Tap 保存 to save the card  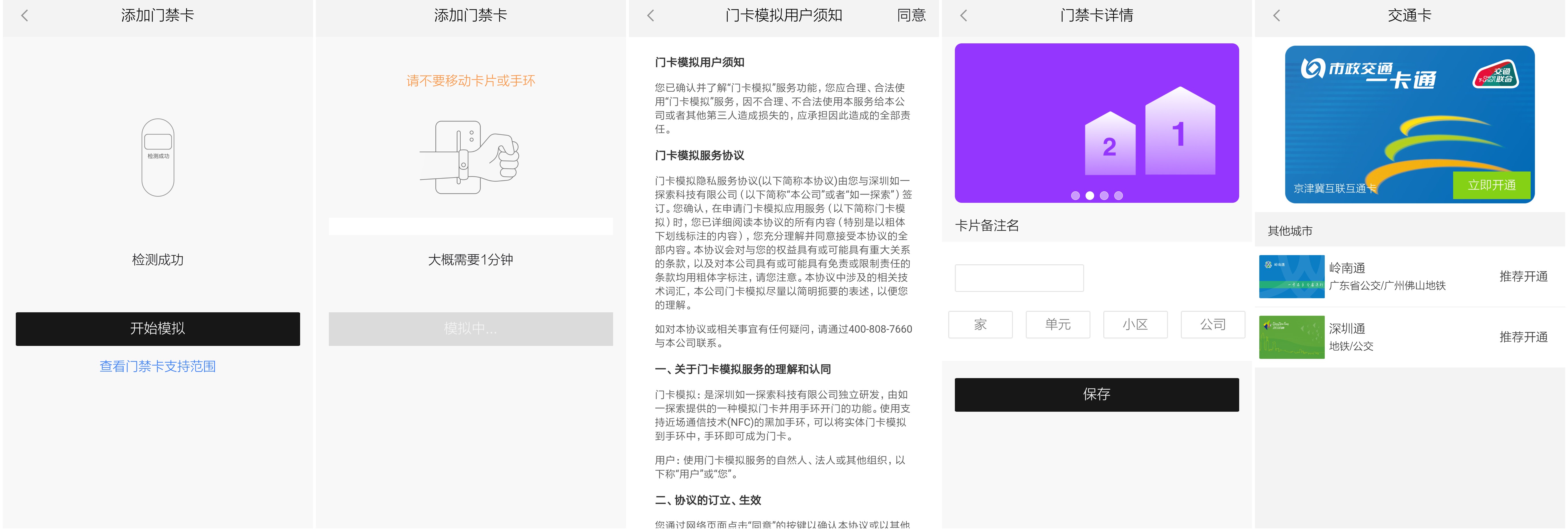[x=1096, y=394]
